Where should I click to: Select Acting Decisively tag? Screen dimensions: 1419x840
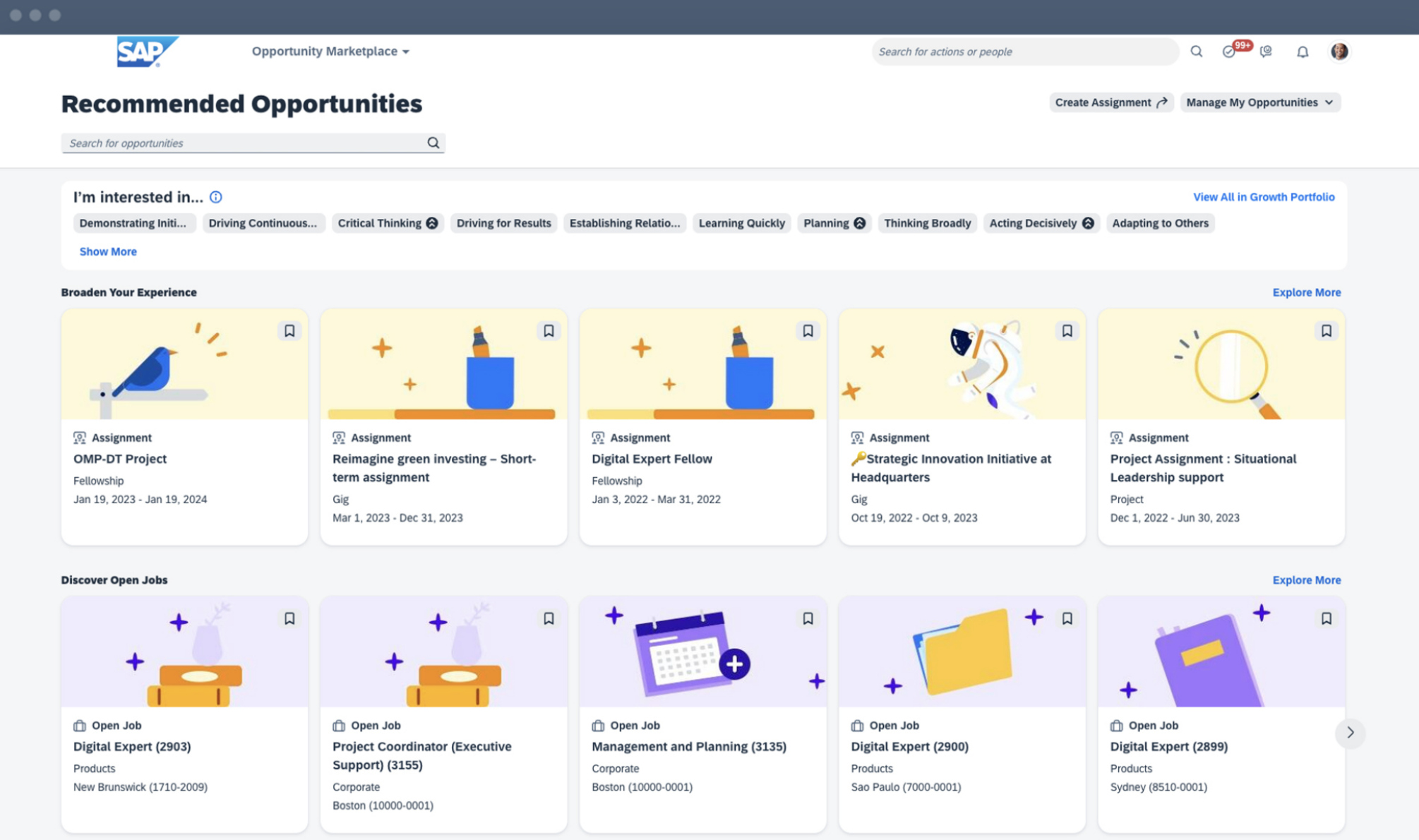[x=1041, y=223]
